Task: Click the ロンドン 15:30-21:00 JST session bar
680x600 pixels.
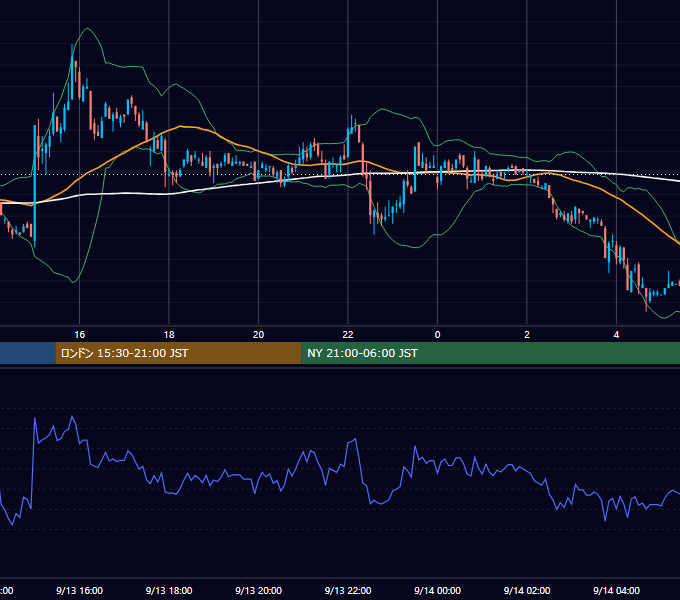Action: [178, 353]
